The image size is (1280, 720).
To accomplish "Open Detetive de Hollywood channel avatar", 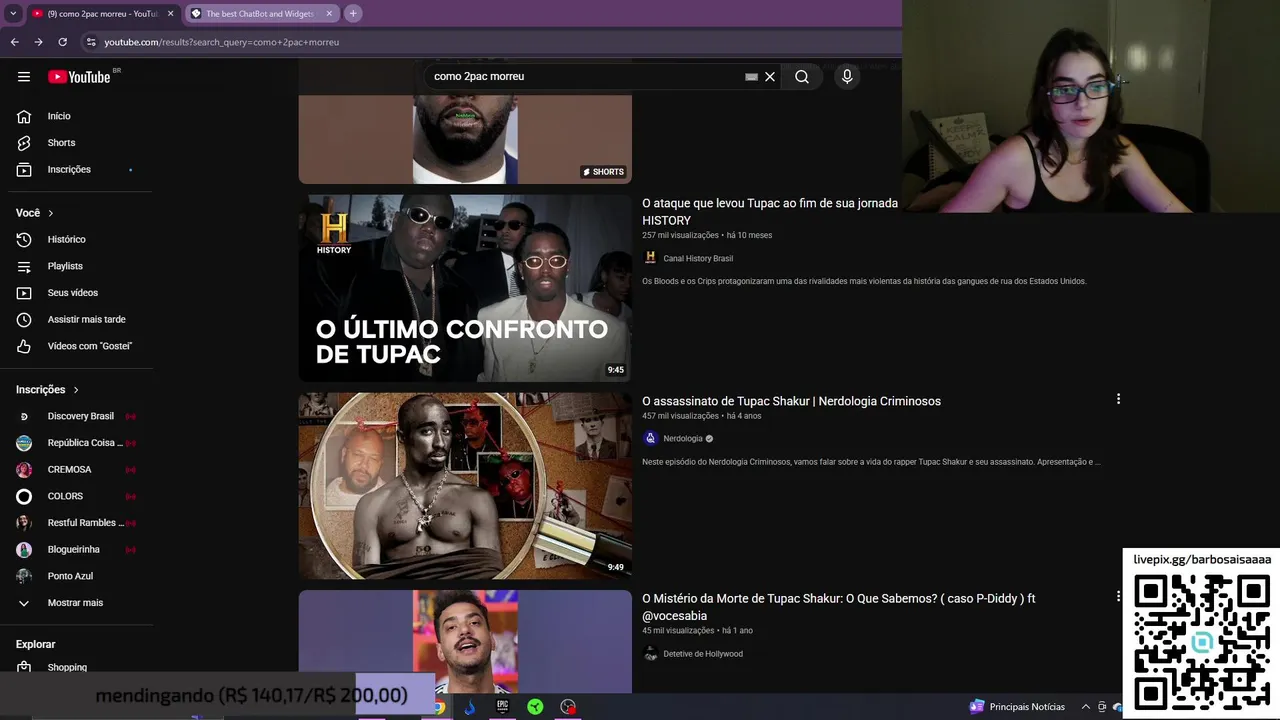I will click(x=650, y=654).
